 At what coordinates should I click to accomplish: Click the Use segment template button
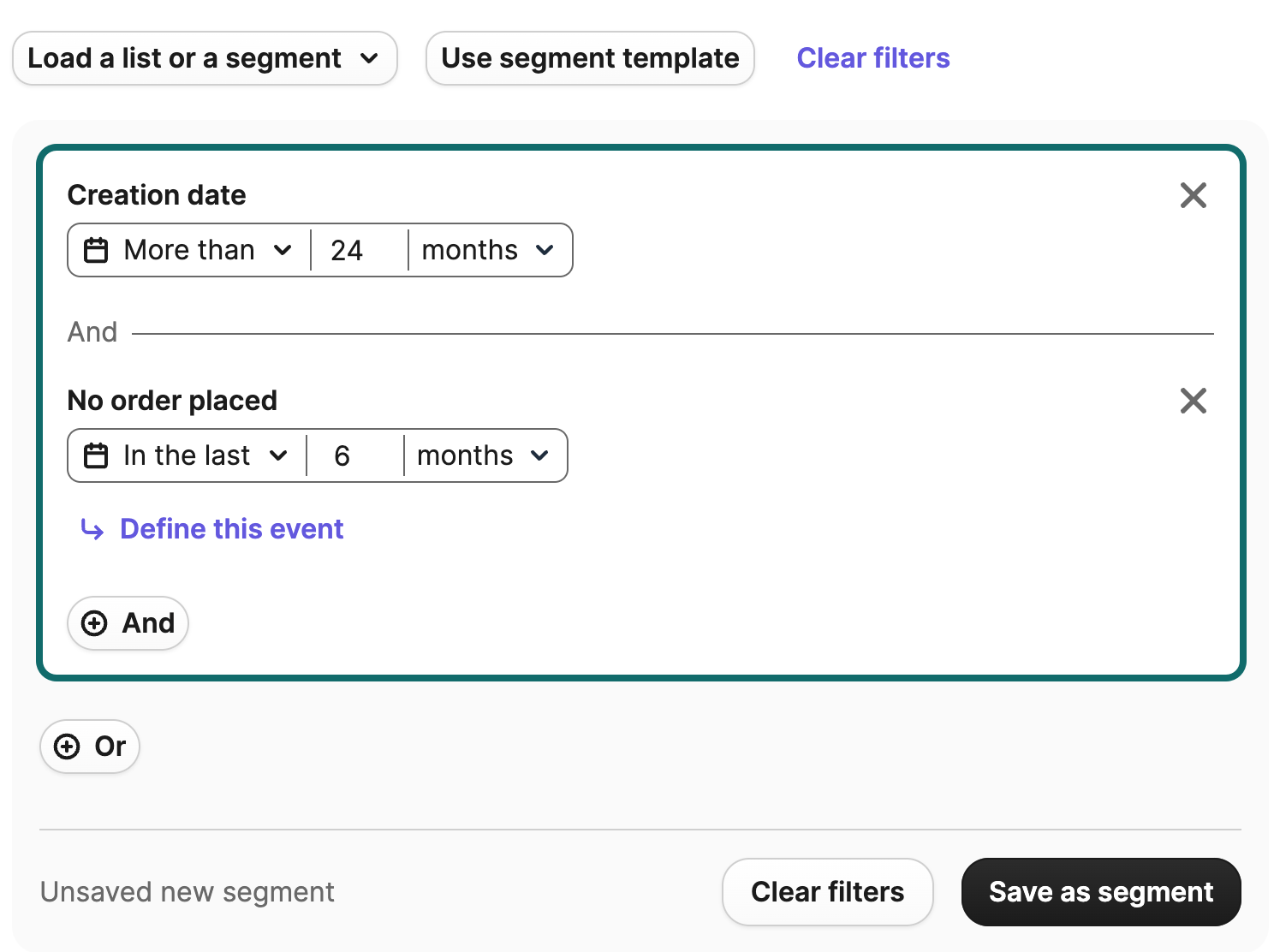[590, 58]
